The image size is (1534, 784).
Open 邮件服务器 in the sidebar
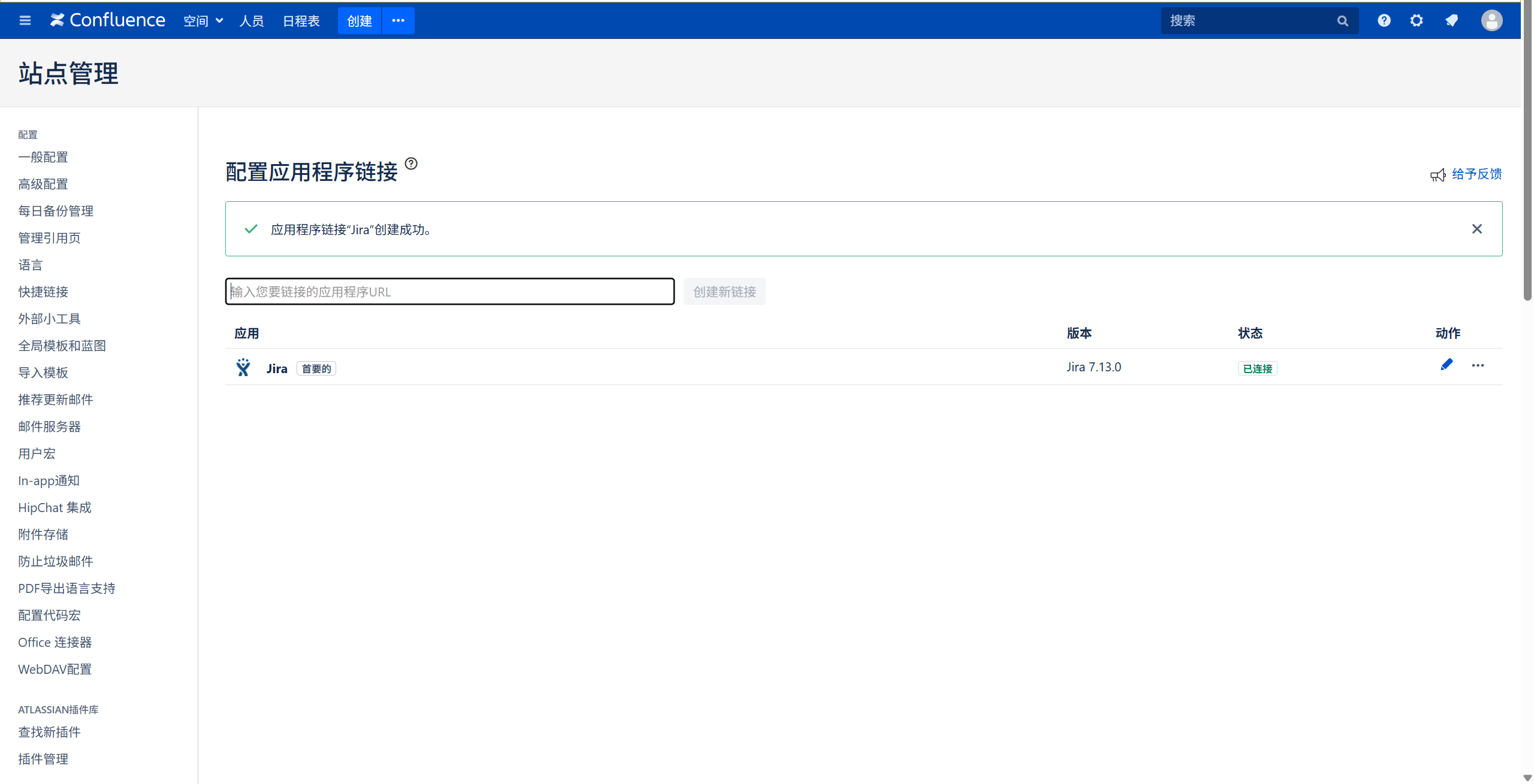[49, 426]
